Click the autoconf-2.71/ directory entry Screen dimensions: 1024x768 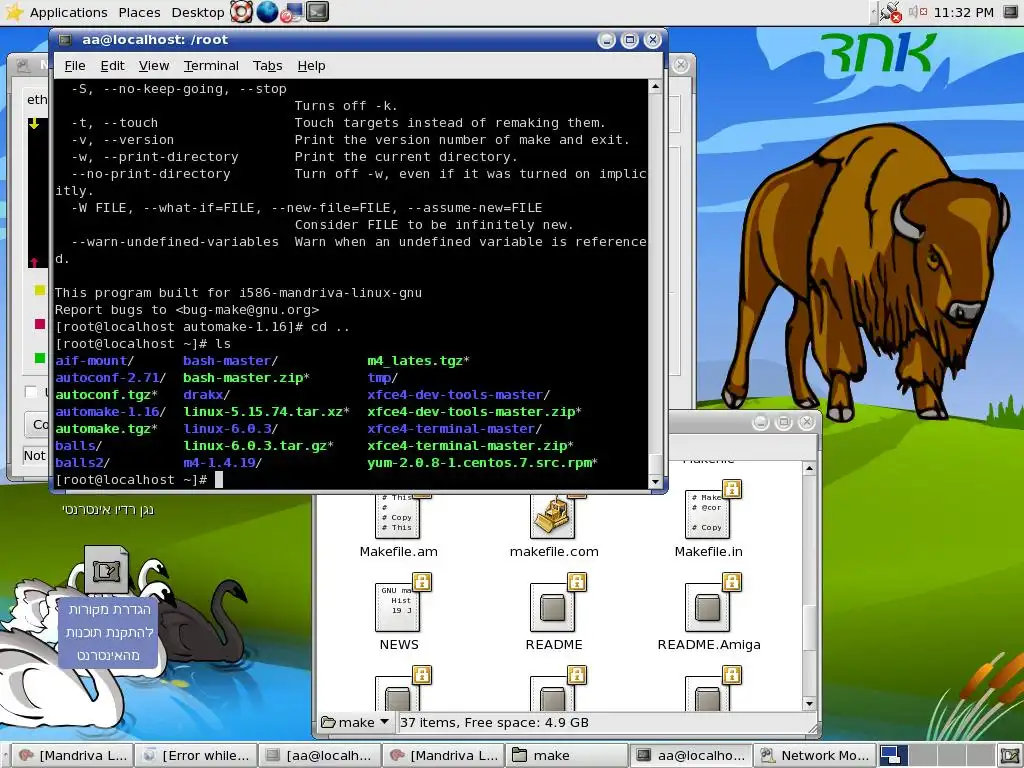point(110,377)
